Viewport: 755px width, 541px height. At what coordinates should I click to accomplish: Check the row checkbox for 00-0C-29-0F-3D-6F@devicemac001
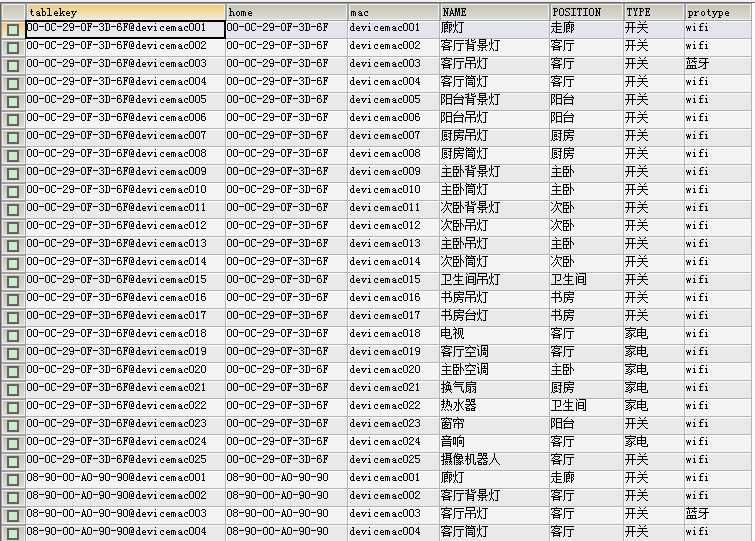tap(13, 30)
